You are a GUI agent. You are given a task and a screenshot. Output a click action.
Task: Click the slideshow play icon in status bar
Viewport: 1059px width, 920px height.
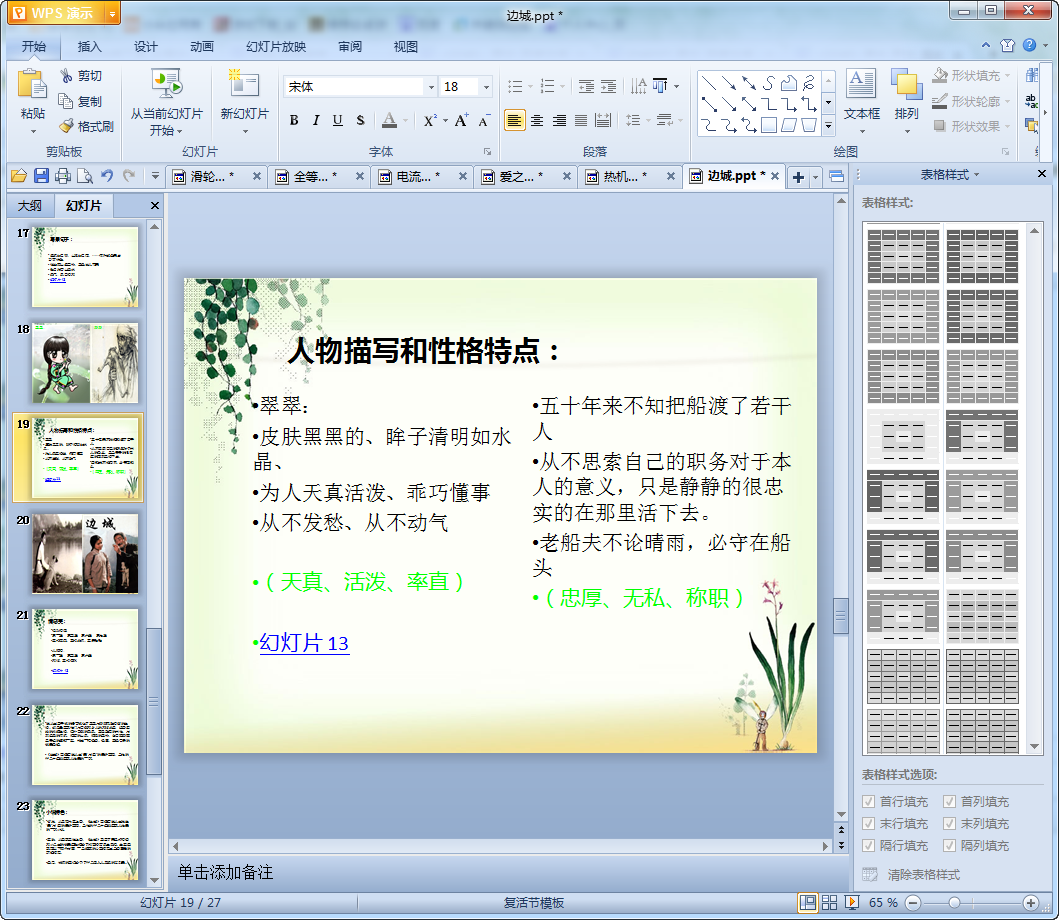(x=852, y=902)
